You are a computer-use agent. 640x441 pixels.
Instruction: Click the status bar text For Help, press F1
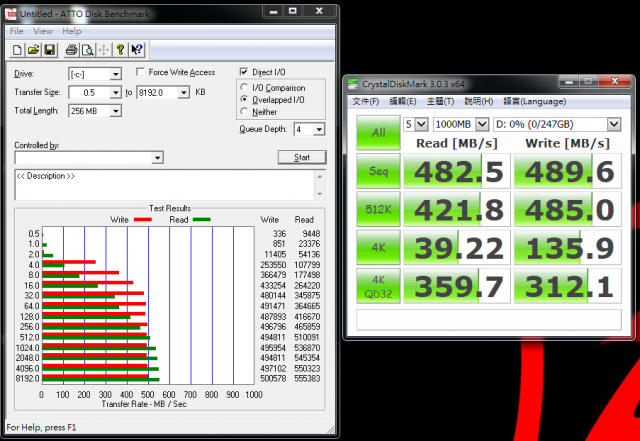coord(41,428)
